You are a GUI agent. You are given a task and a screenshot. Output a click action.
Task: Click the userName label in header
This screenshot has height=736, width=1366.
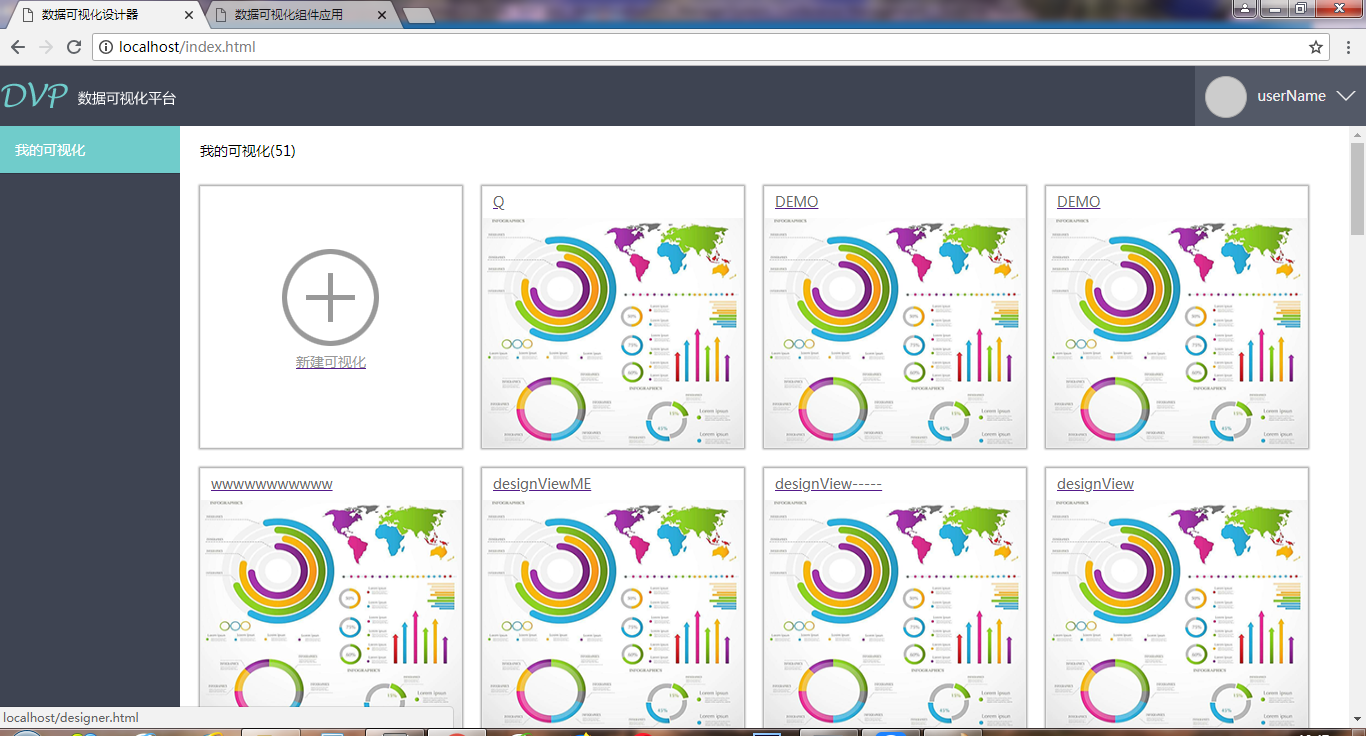[x=1291, y=96]
